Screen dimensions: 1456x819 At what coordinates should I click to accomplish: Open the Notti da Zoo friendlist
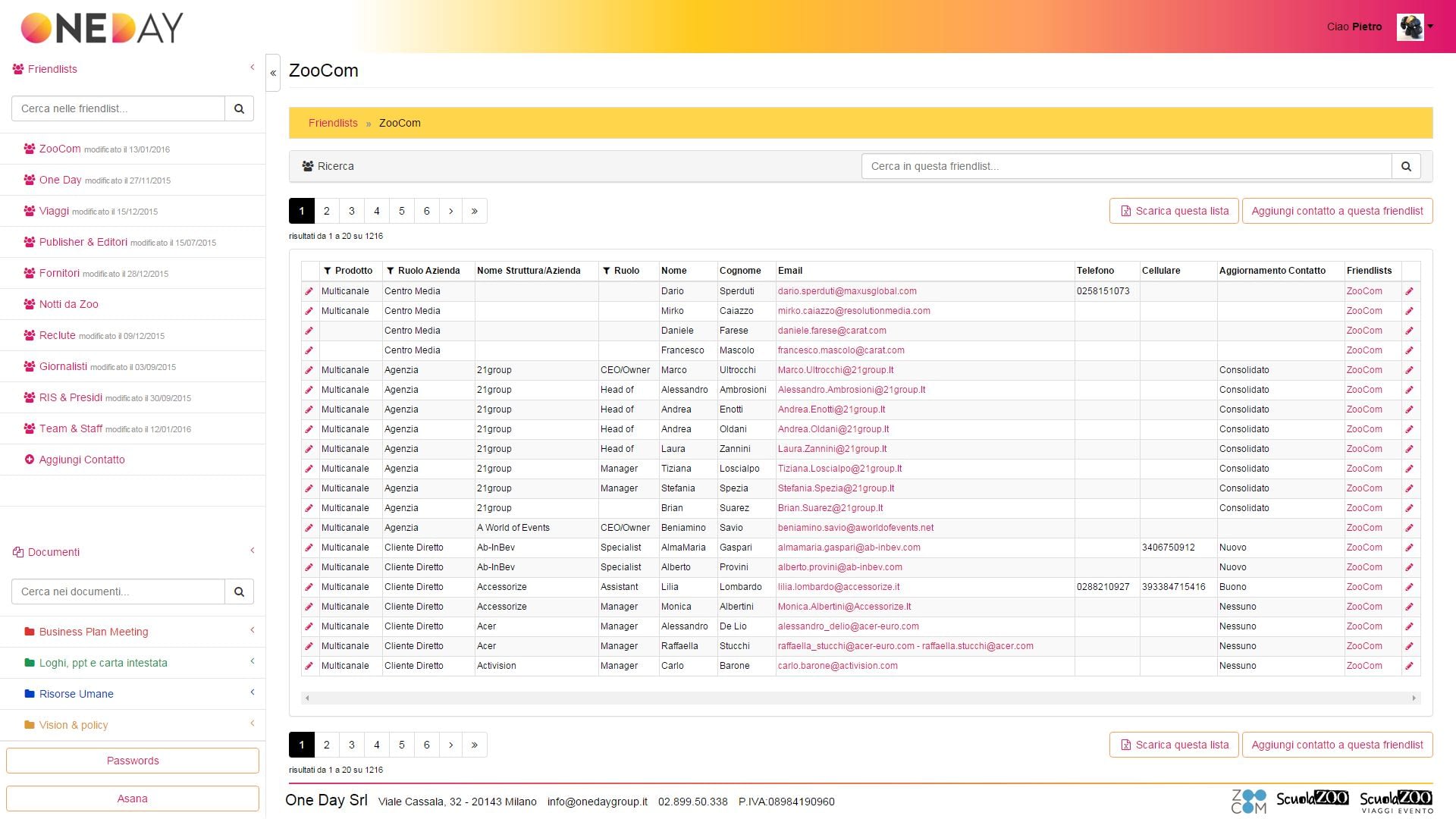(x=69, y=304)
